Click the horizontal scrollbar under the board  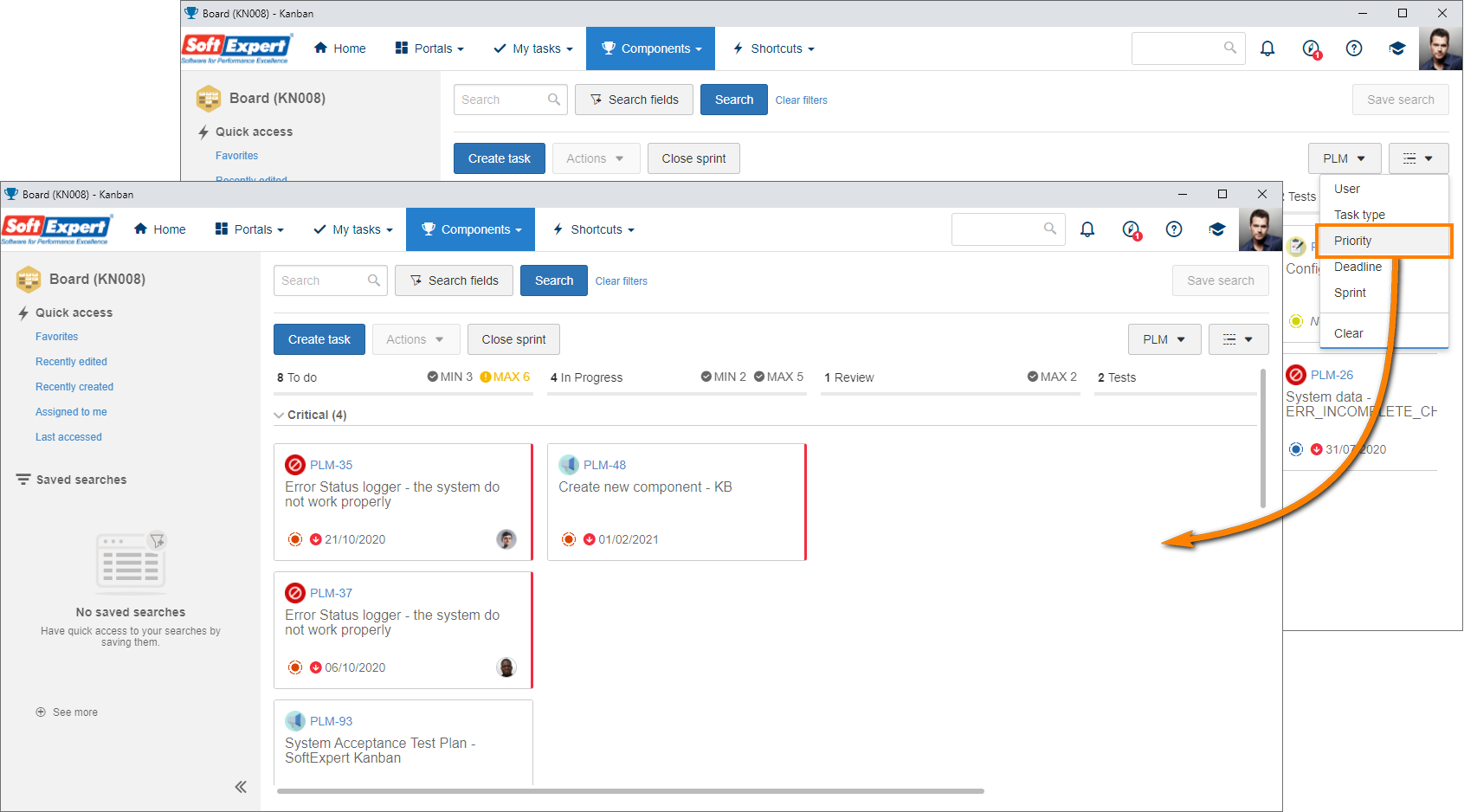coord(630,790)
